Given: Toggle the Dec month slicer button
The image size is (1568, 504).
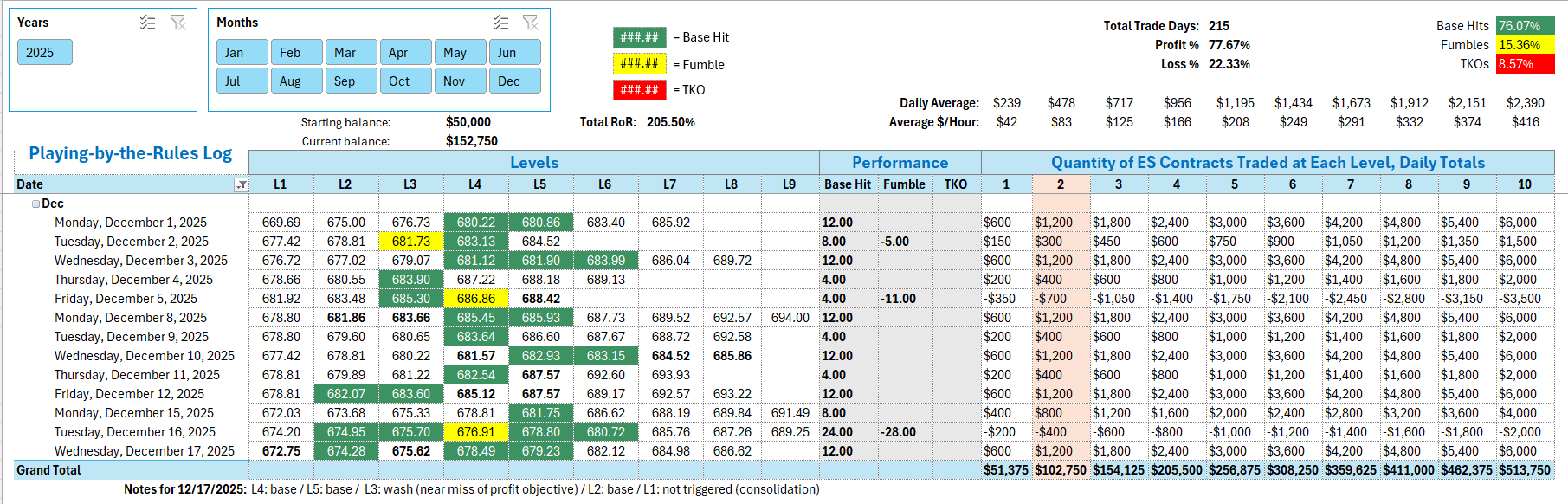Looking at the screenshot, I should point(514,81).
